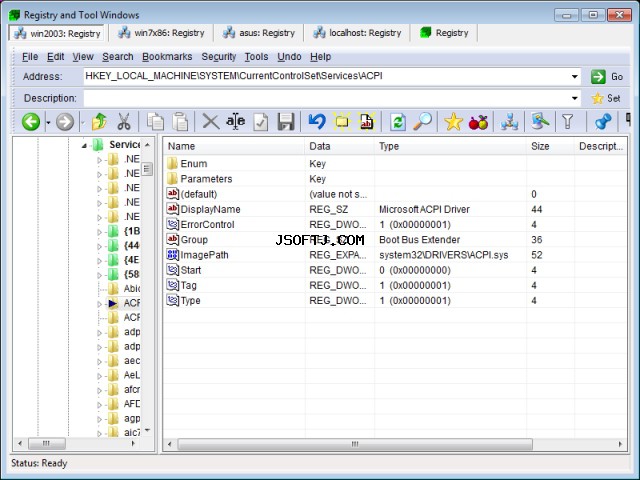Click the Copy icon in toolbar
This screenshot has width=640, height=480.
pos(155,122)
